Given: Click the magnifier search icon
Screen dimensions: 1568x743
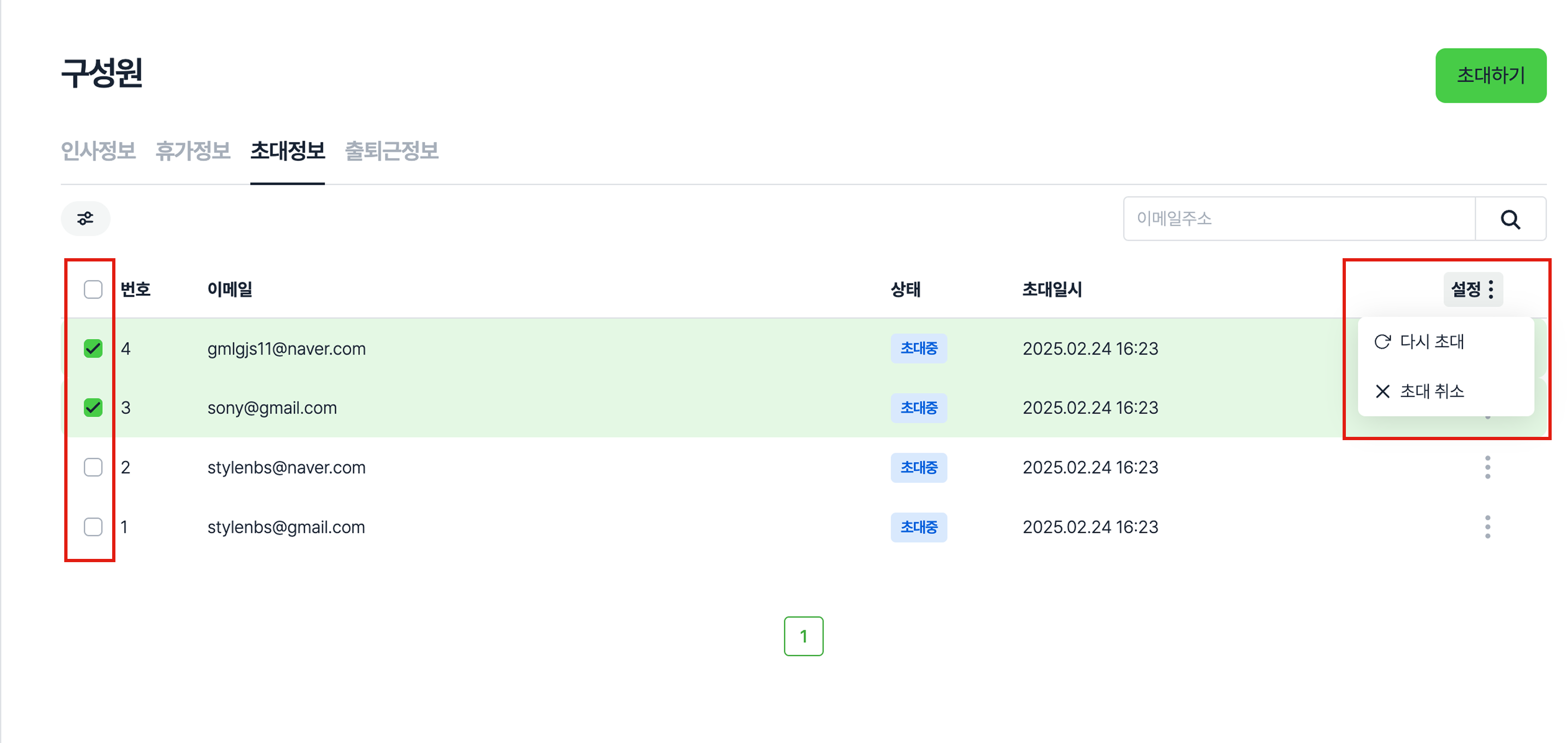Looking at the screenshot, I should (x=1510, y=219).
